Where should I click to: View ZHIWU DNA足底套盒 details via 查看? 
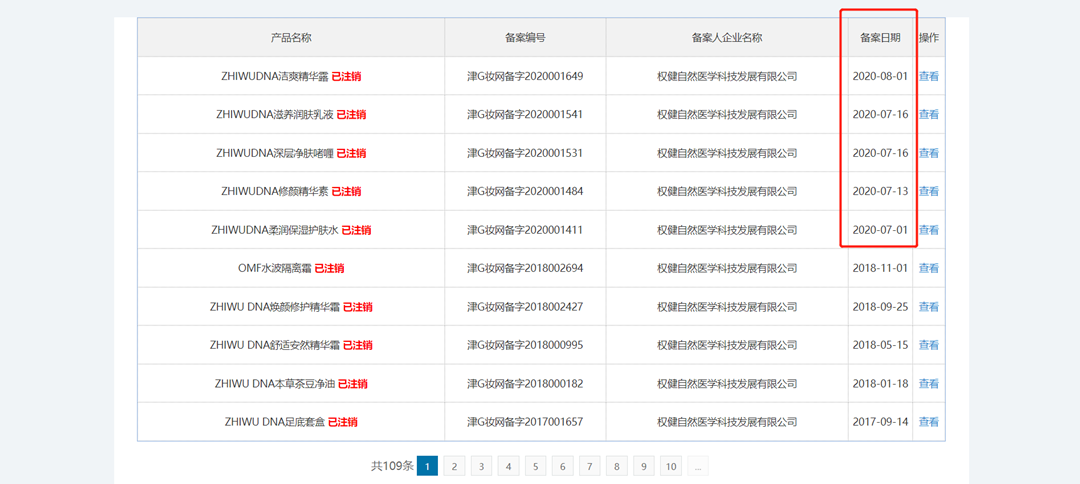pos(928,422)
